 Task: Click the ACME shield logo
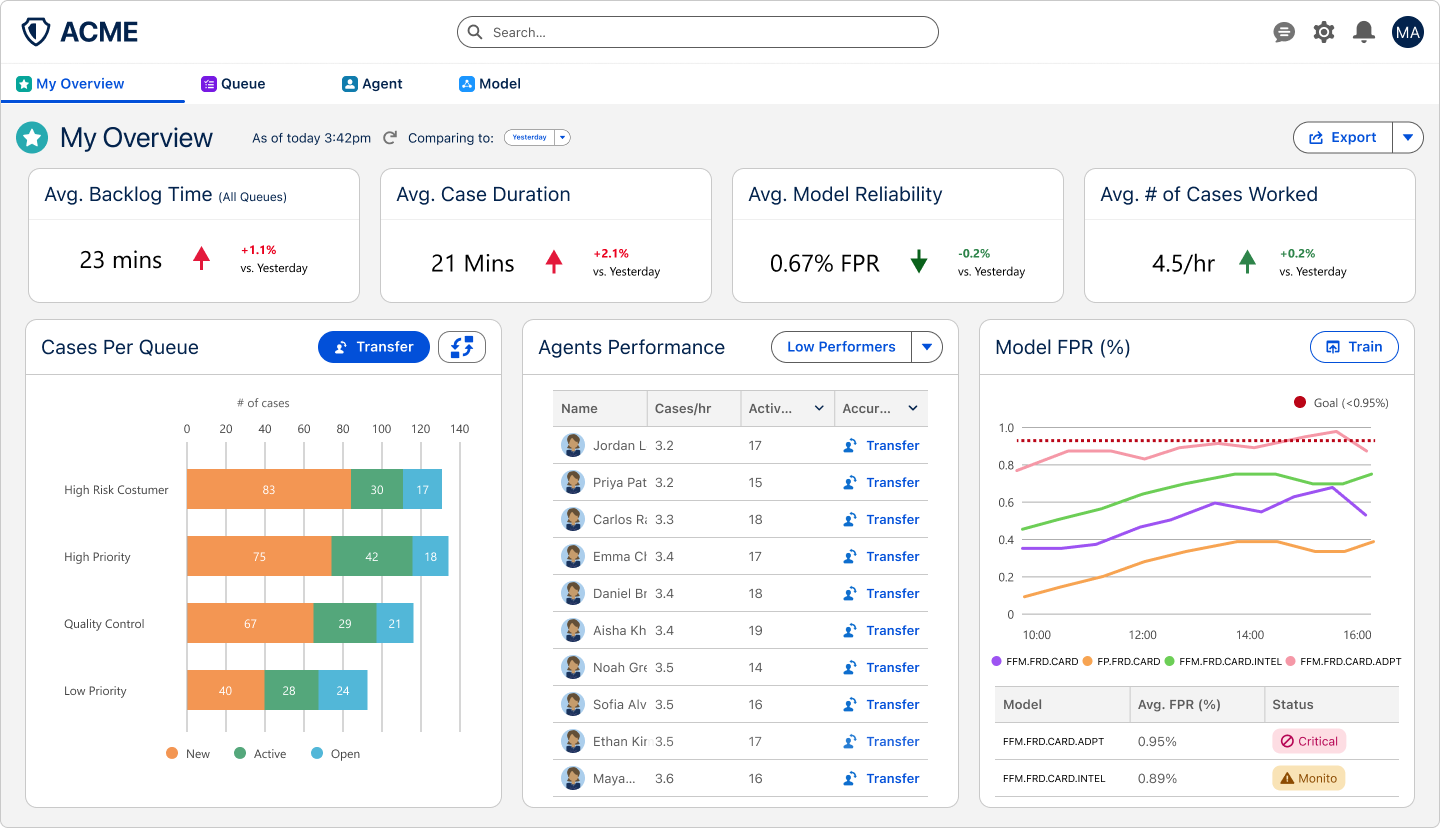pos(35,32)
